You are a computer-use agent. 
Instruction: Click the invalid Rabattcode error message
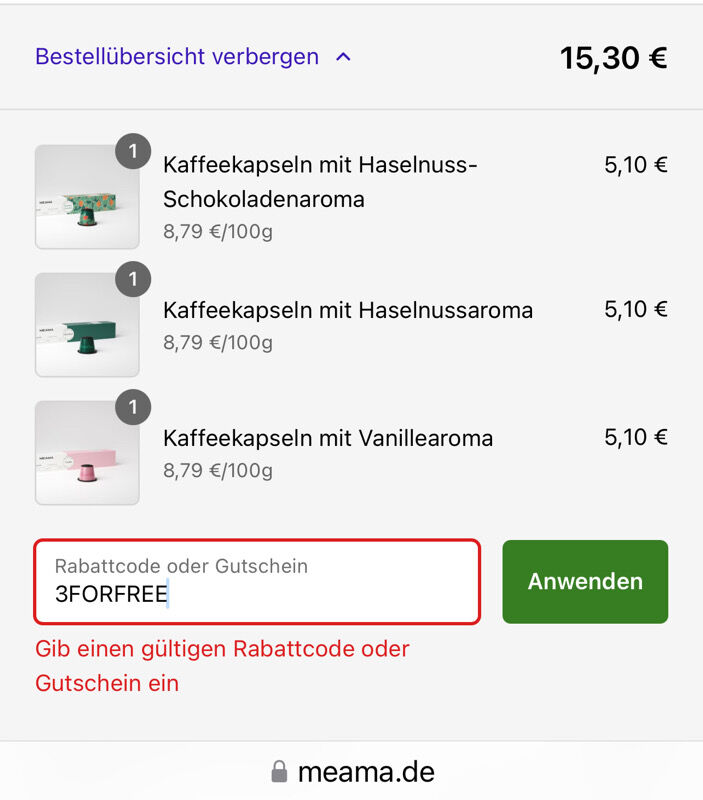coord(222,666)
